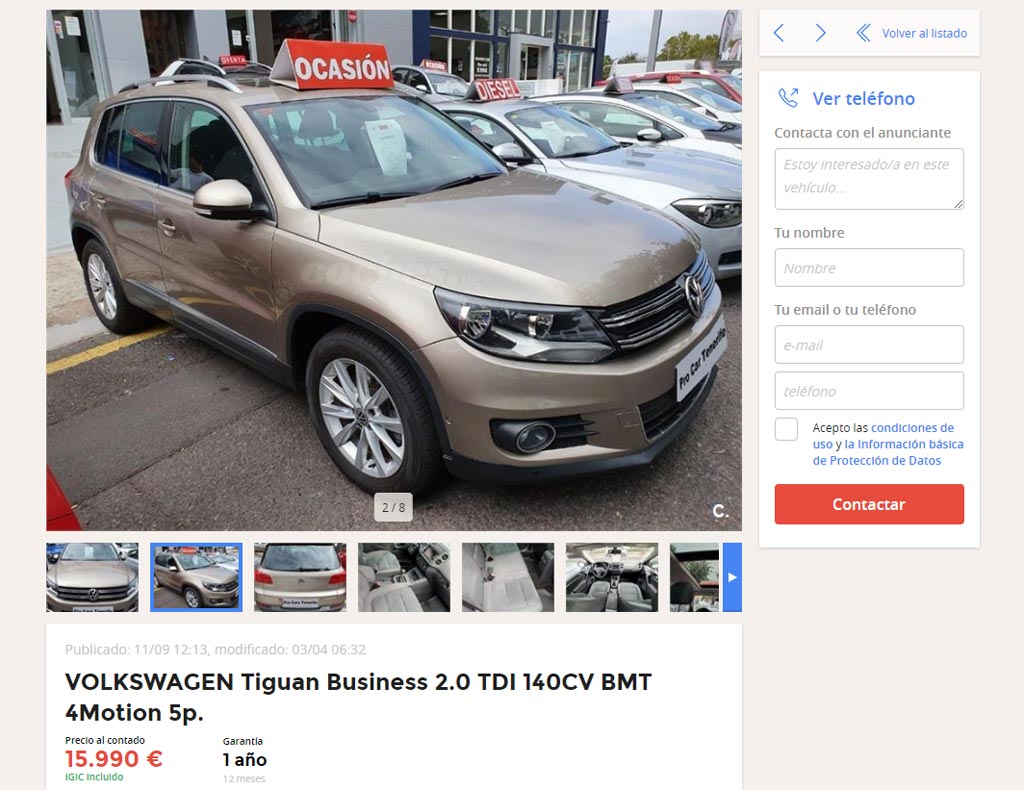Focus the message textarea for the advertiser
The width and height of the screenshot is (1024, 790).
click(x=869, y=179)
